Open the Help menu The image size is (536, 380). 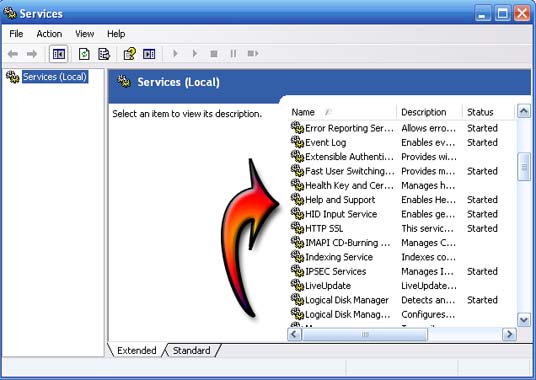click(116, 34)
